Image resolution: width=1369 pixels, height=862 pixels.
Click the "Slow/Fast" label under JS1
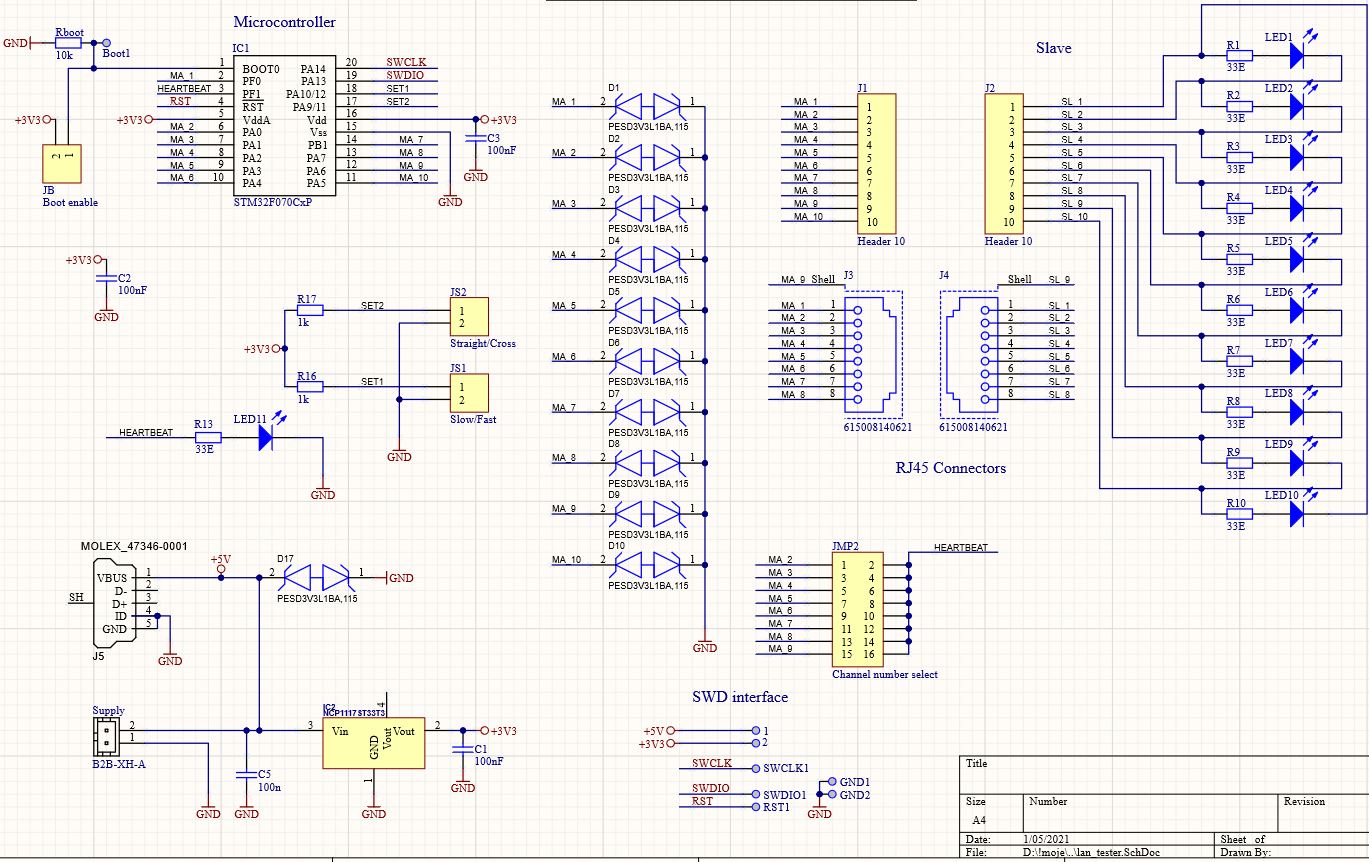[x=473, y=419]
